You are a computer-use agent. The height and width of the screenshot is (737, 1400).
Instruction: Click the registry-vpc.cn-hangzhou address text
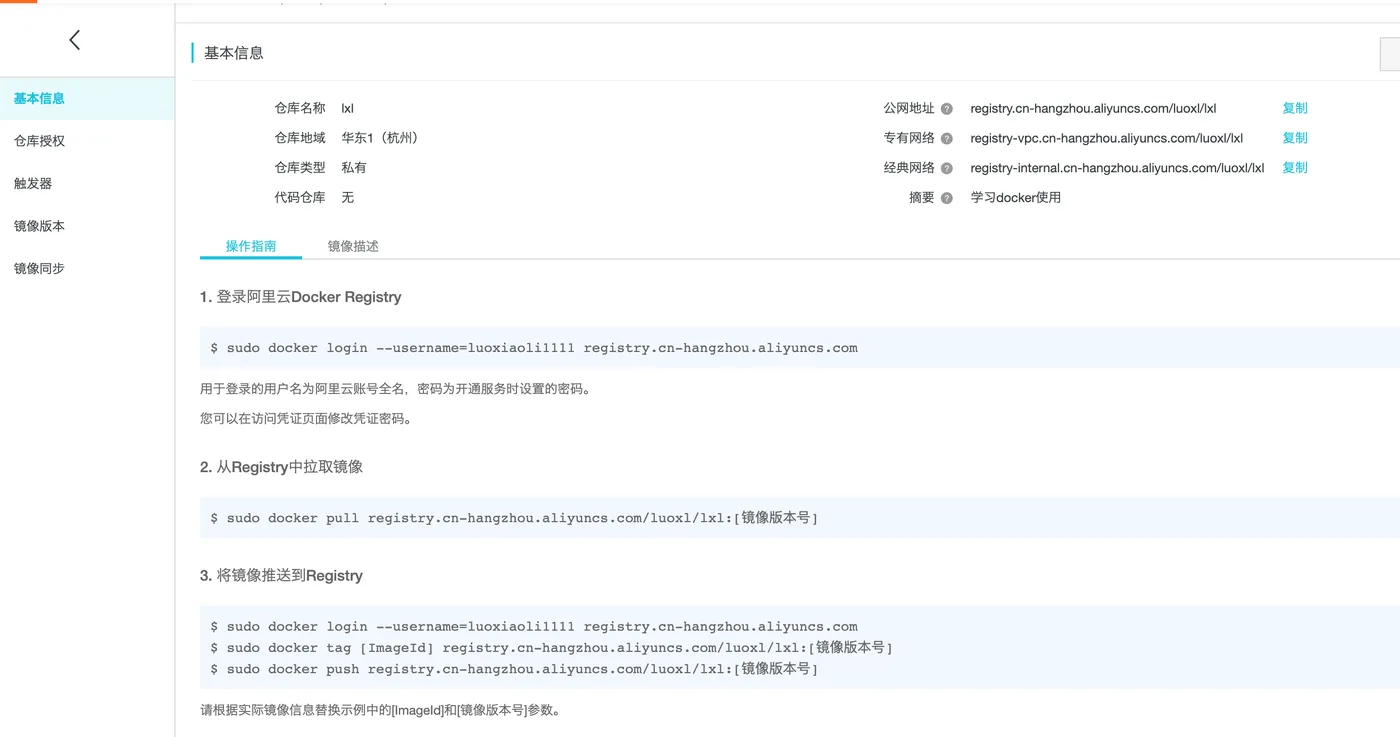1106,138
